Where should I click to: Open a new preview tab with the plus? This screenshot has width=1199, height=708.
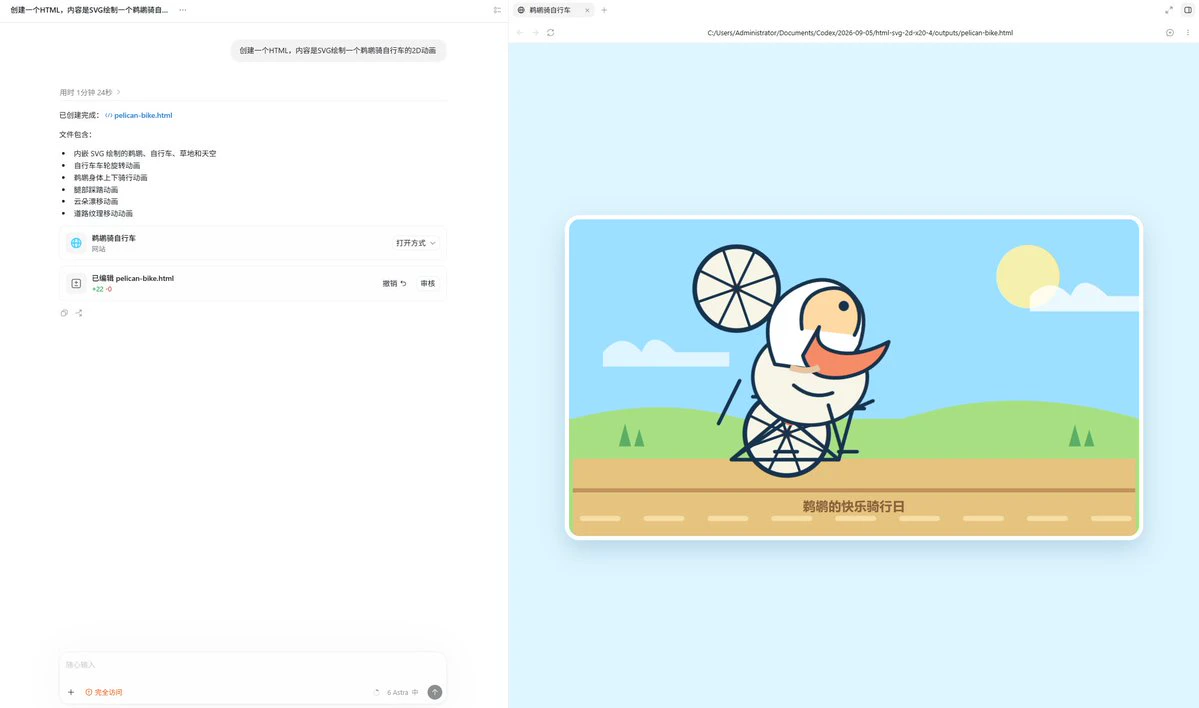[x=604, y=10]
